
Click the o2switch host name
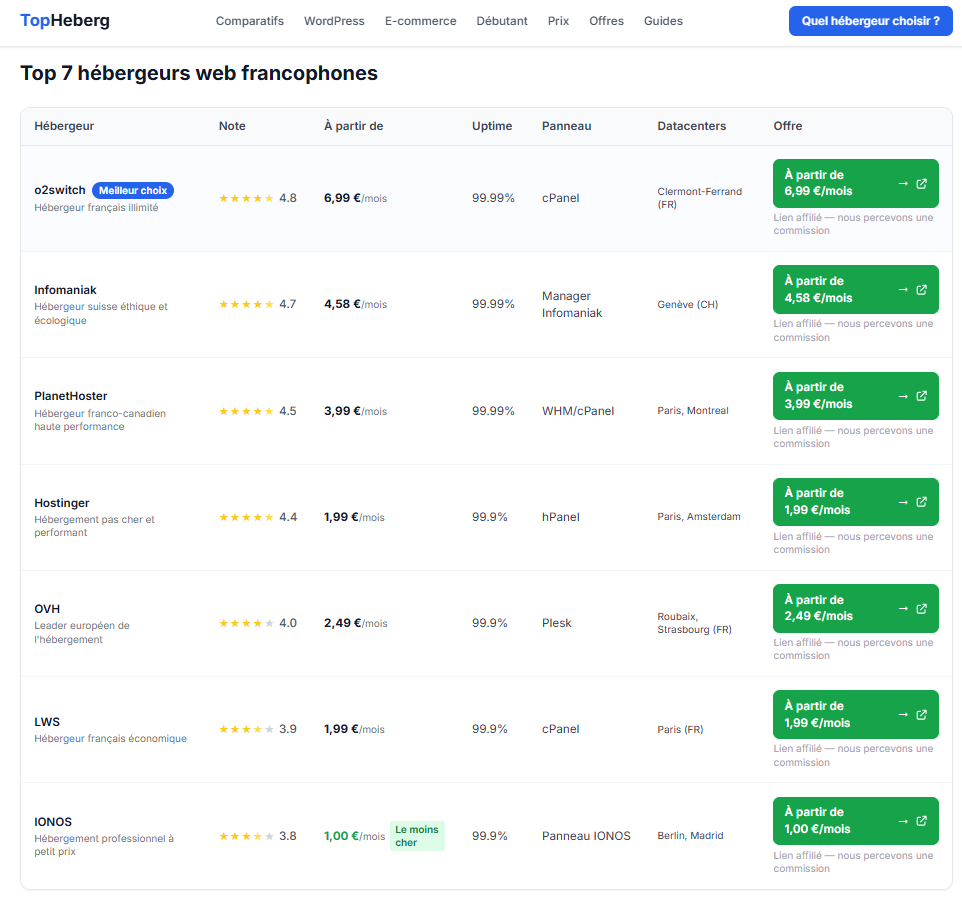(60, 190)
